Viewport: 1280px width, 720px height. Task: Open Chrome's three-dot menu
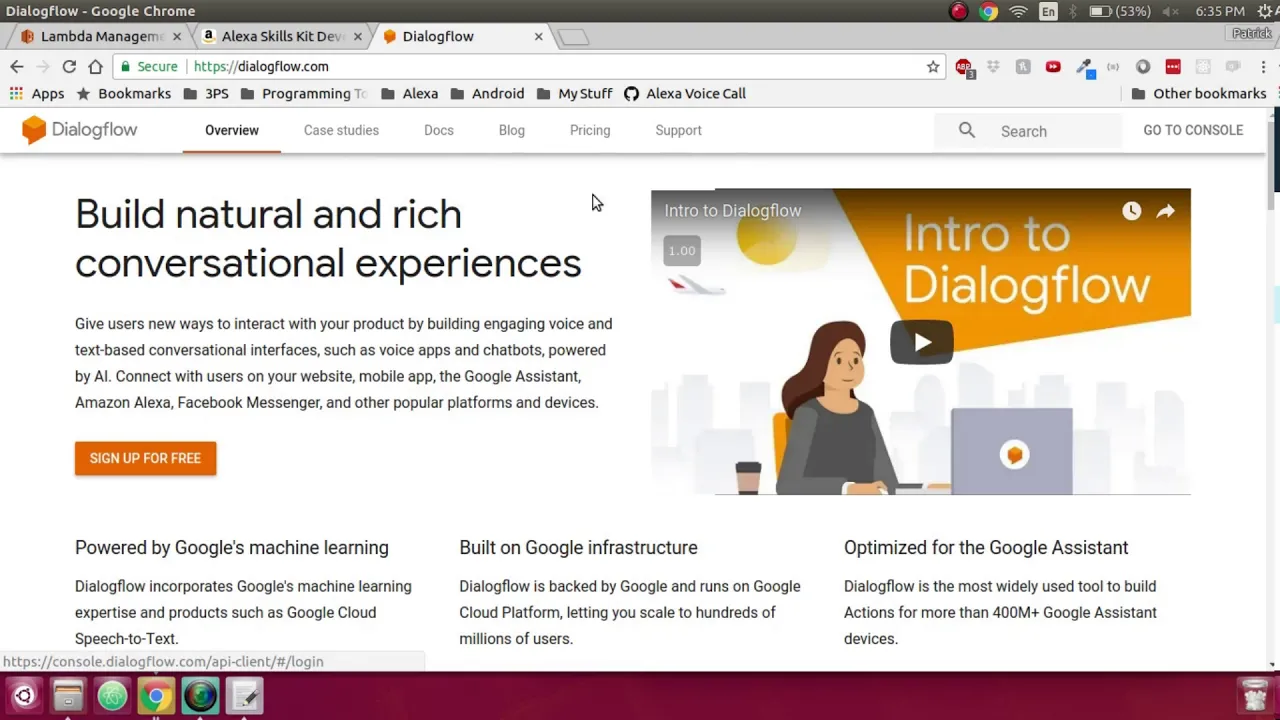coord(1263,67)
